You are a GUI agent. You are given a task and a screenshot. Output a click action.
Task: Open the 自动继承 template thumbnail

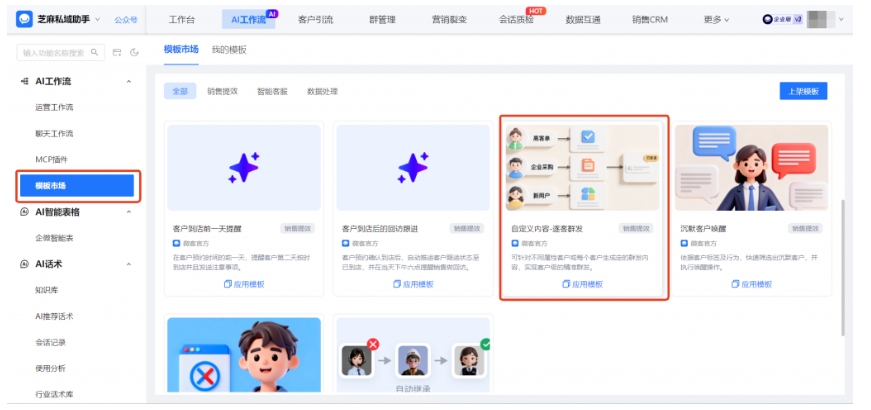(x=413, y=356)
